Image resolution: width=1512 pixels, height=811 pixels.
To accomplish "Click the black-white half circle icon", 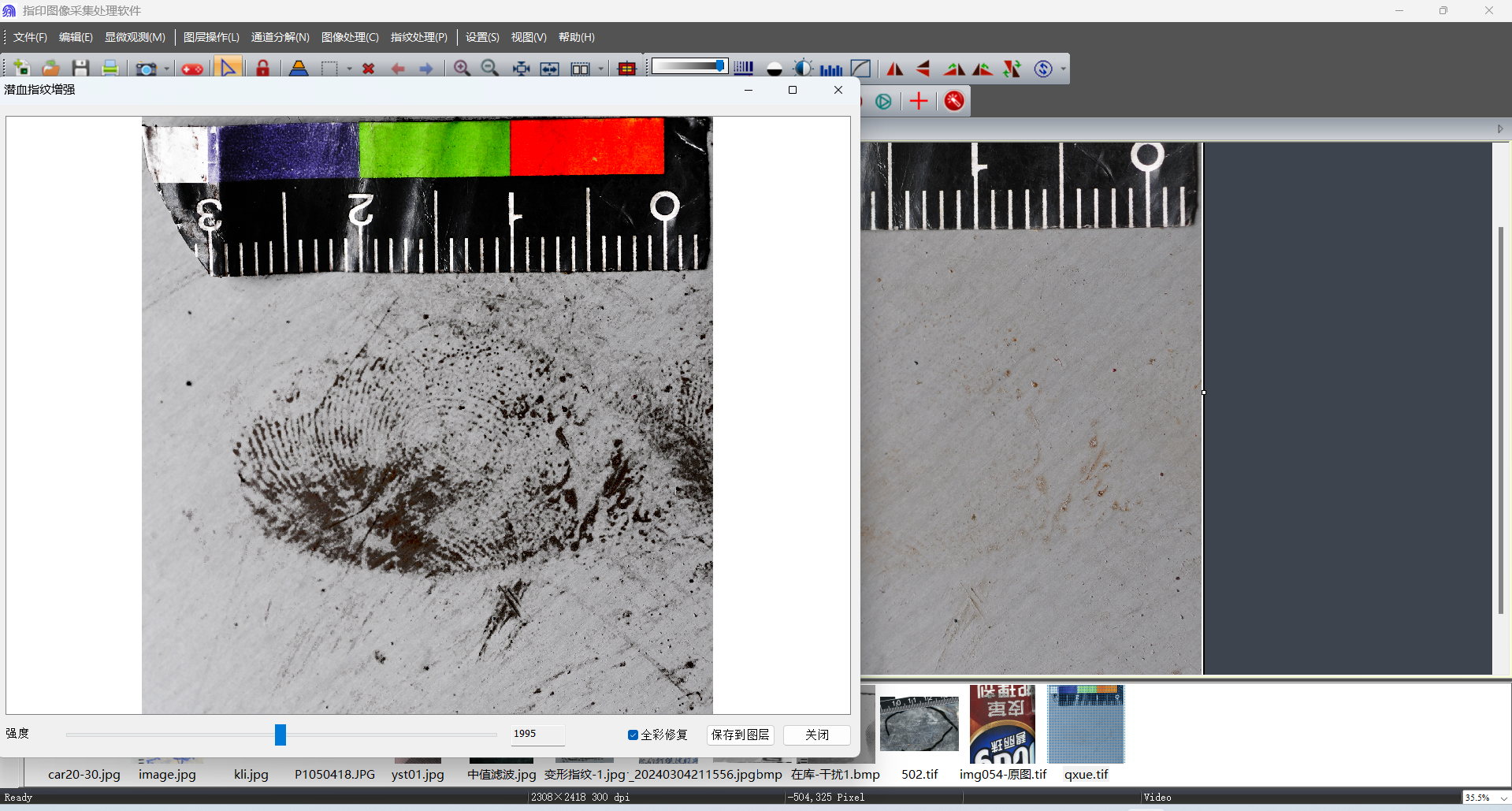I will (x=774, y=69).
